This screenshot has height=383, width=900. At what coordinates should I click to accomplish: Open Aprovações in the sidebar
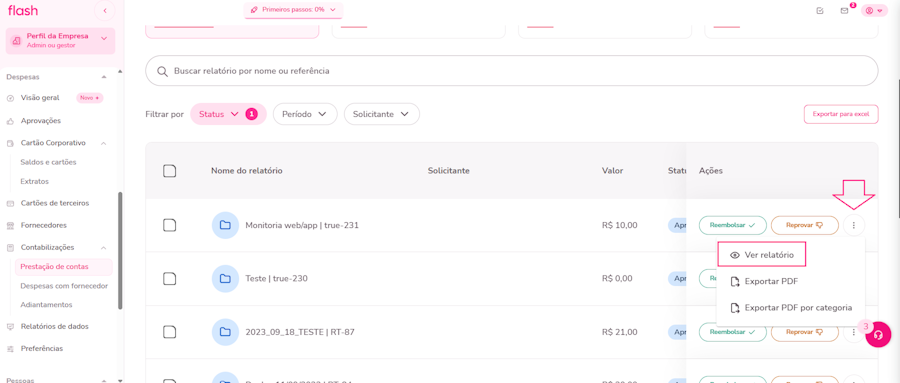click(x=40, y=121)
